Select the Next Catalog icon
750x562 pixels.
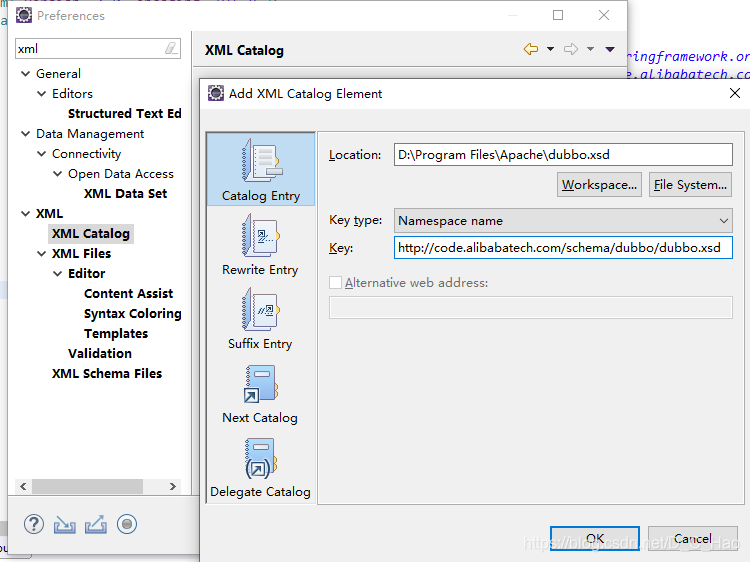tap(261, 384)
